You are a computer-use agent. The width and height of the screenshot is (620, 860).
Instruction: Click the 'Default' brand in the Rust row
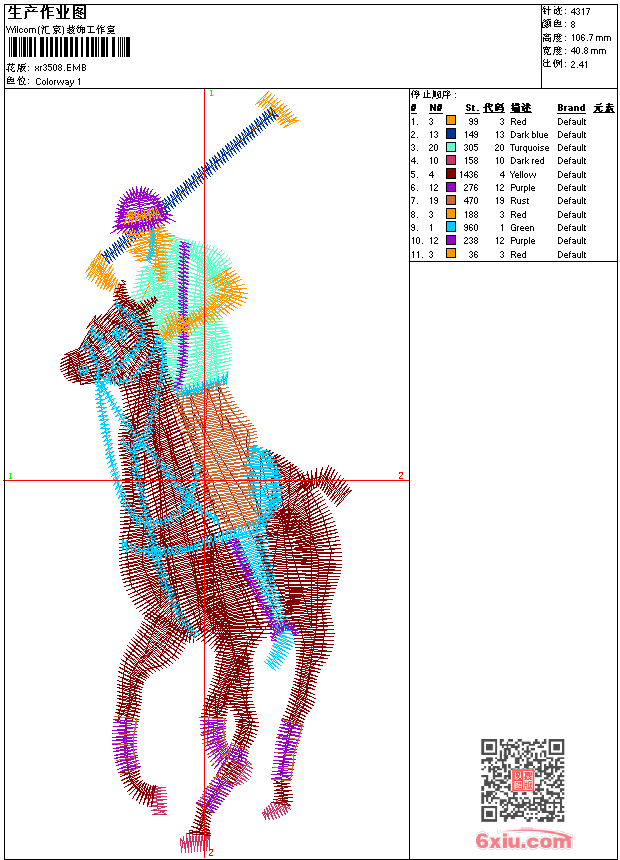pos(572,201)
